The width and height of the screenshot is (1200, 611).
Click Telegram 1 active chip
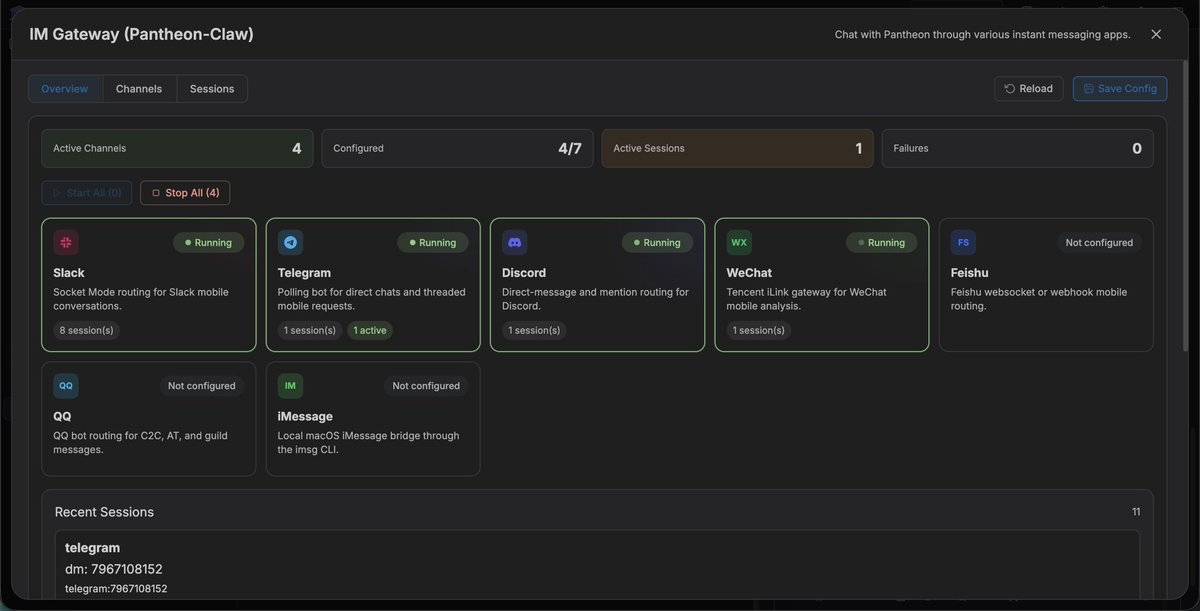click(370, 330)
